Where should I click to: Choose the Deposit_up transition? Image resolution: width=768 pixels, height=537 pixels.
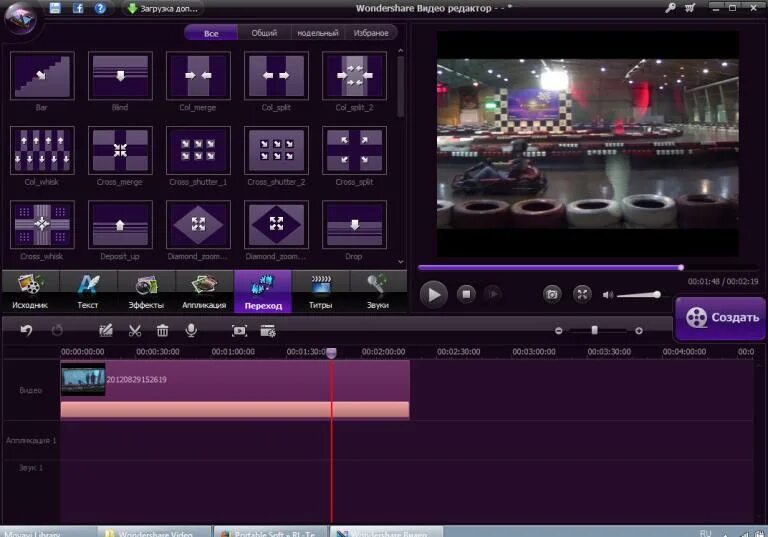click(120, 225)
